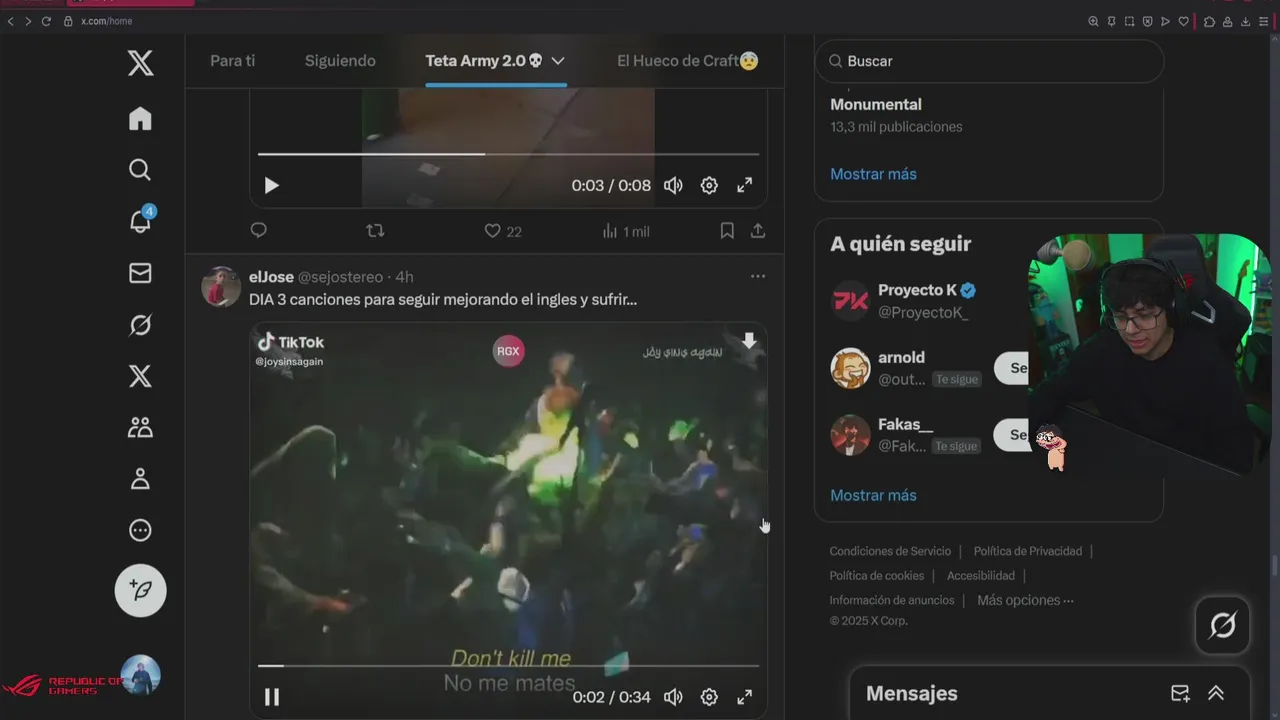Screen dimensions: 1280x720
Task: Open account avatar at sidebar bottom
Action: (x=140, y=675)
